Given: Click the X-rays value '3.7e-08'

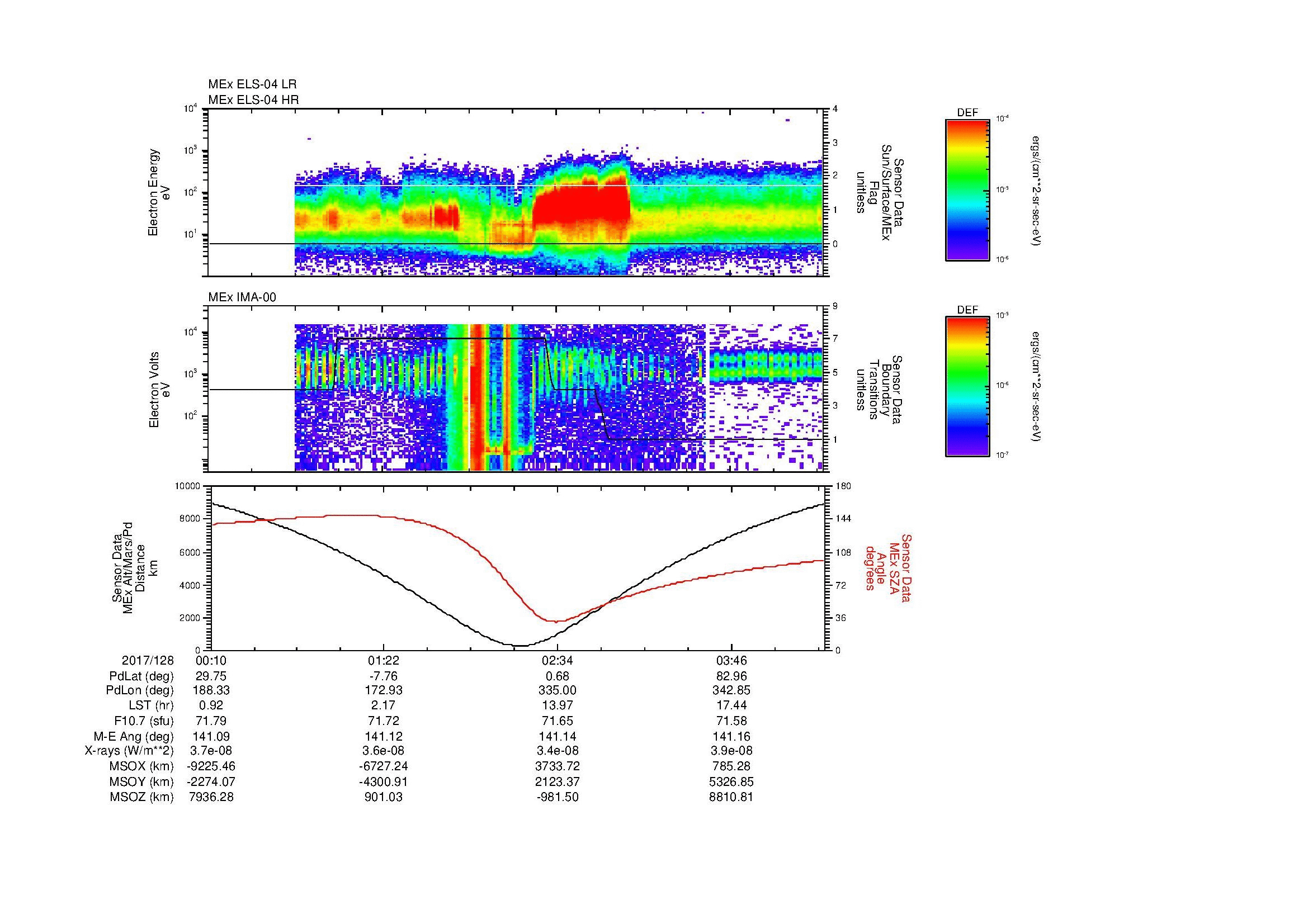Looking at the screenshot, I should [211, 751].
